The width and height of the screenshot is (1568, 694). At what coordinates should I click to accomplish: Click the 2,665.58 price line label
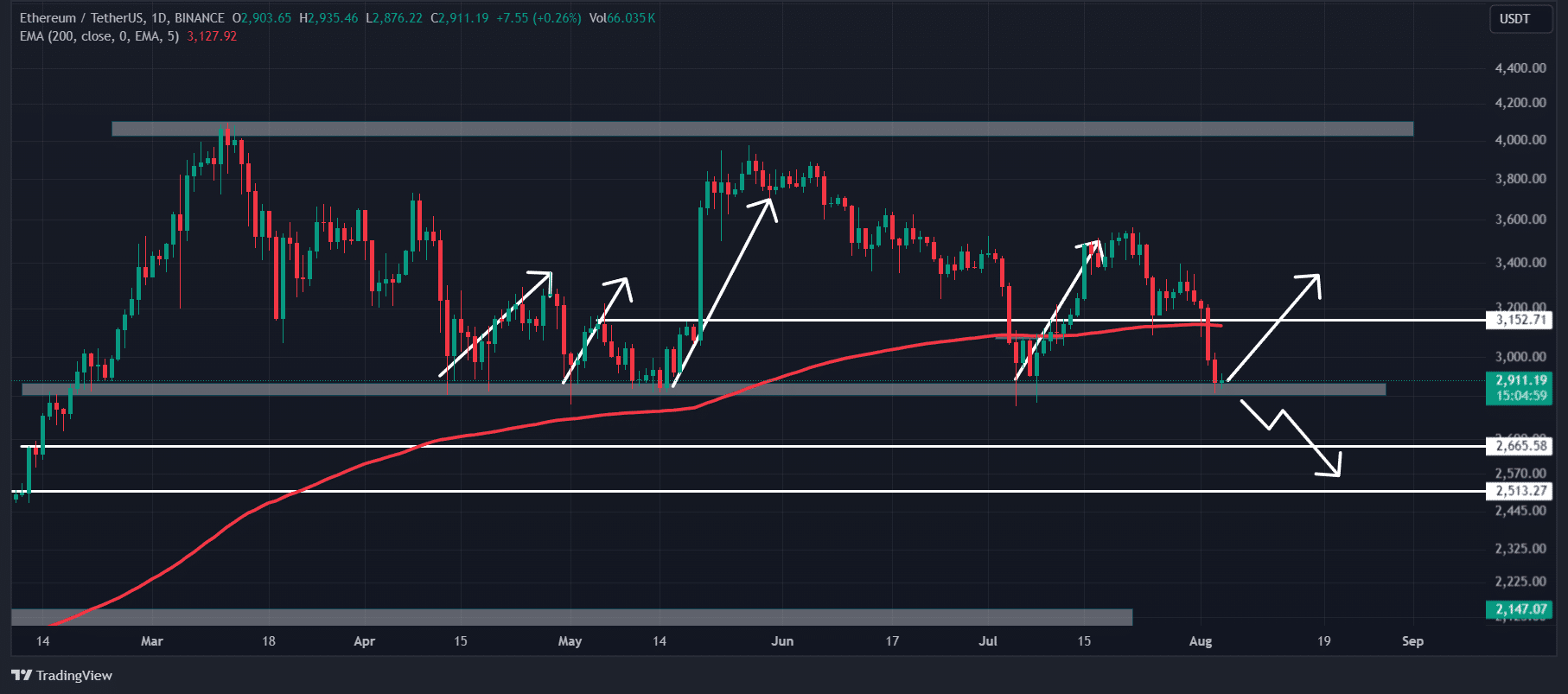tap(1519, 446)
